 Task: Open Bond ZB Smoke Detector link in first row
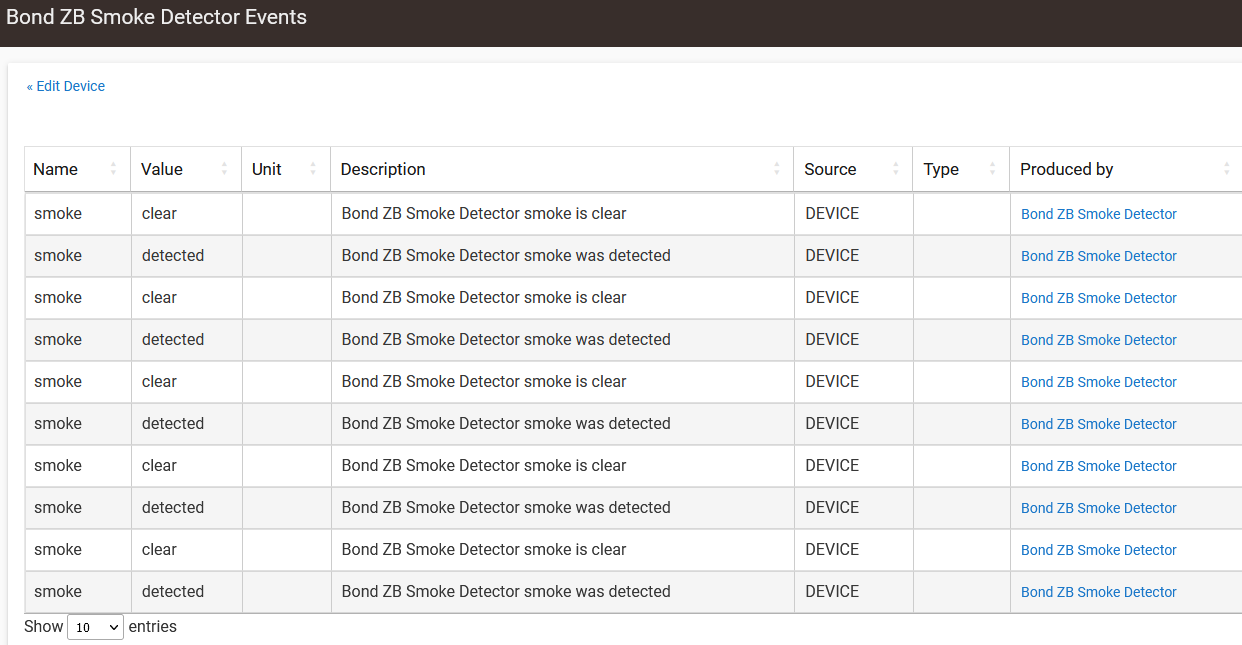pos(1098,214)
